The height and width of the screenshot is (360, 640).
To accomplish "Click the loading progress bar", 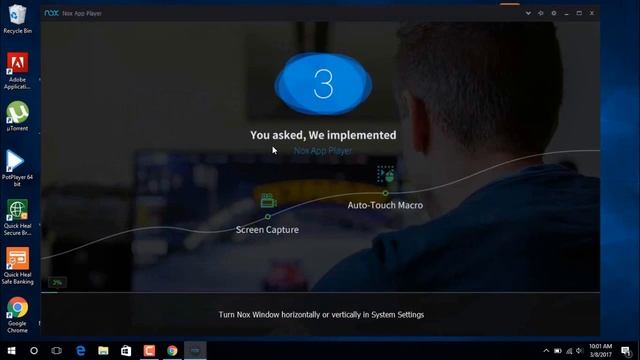I will (320, 292).
